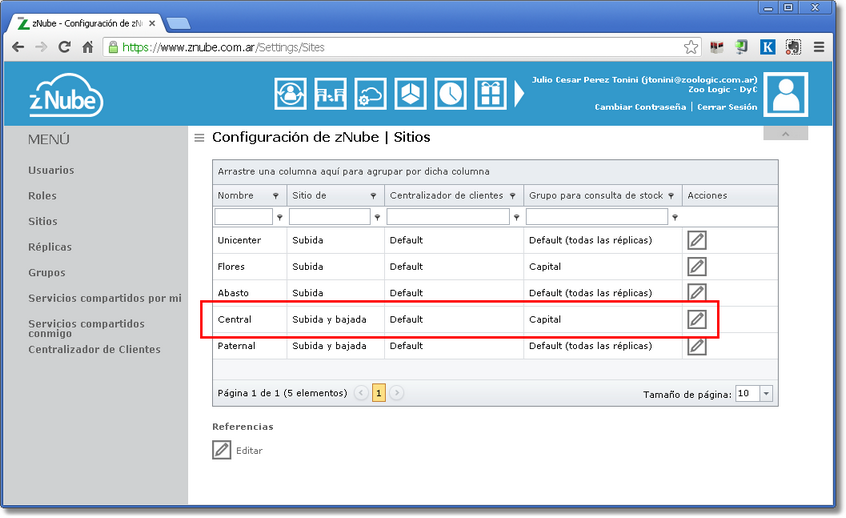Open Usuarios in the side menu
Image resolution: width=846 pixels, height=518 pixels.
(x=51, y=170)
